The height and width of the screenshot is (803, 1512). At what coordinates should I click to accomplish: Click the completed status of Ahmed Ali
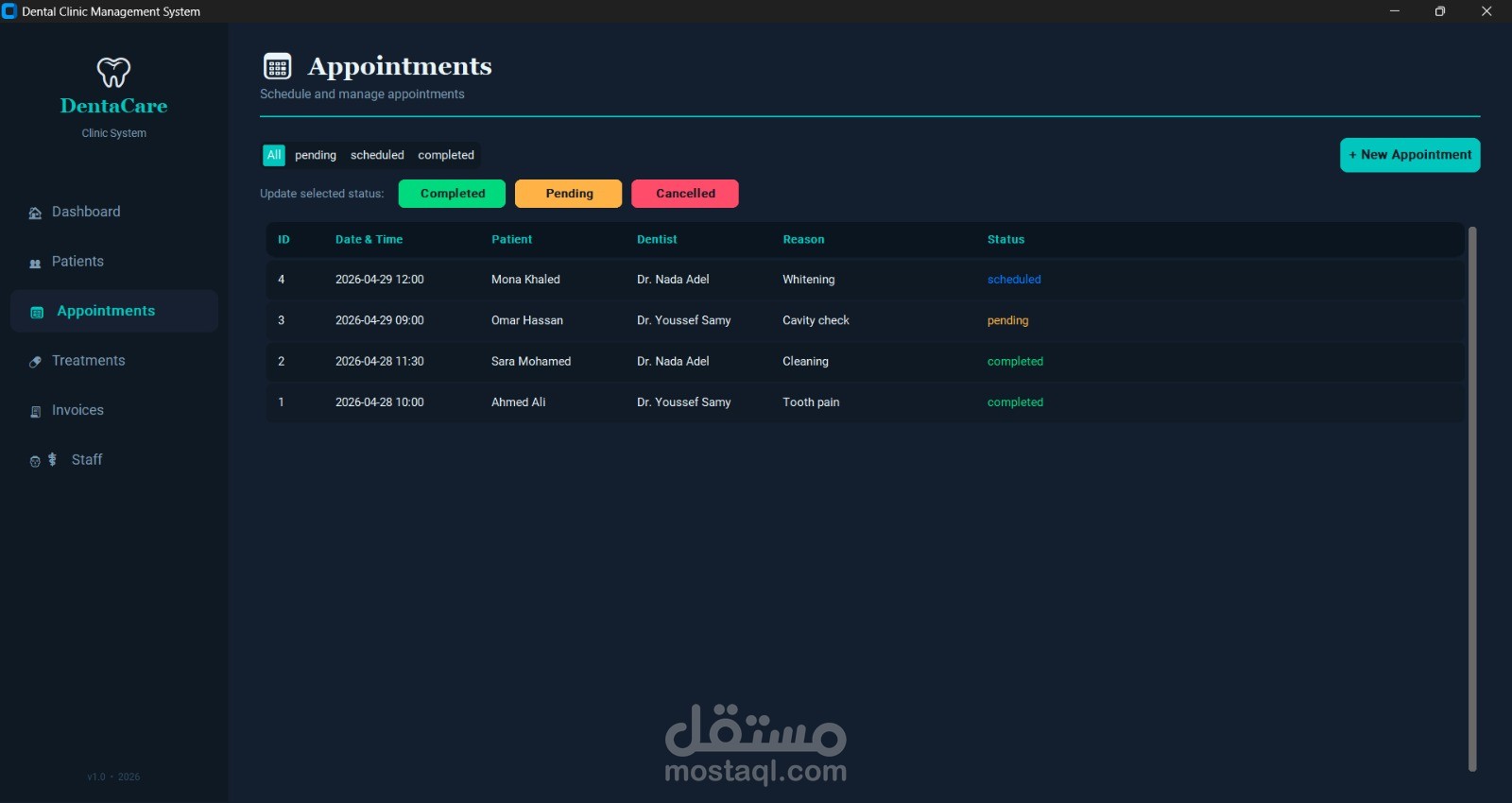[x=1015, y=402]
